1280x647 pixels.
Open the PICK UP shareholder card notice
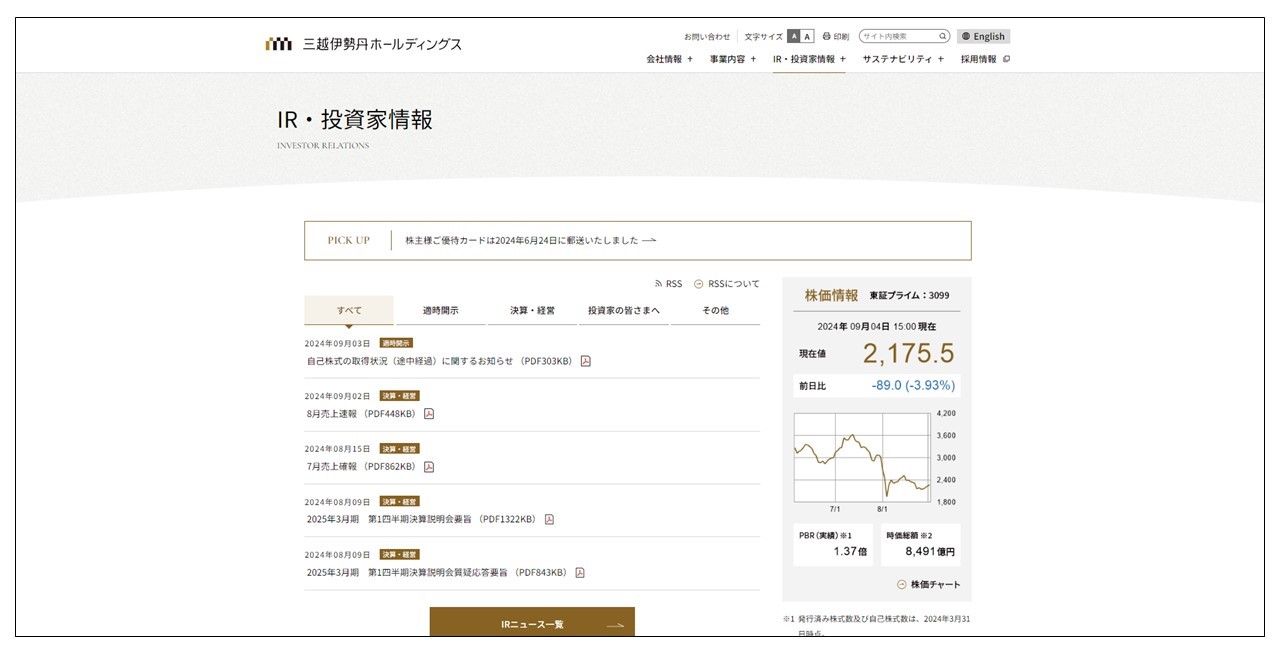point(530,240)
